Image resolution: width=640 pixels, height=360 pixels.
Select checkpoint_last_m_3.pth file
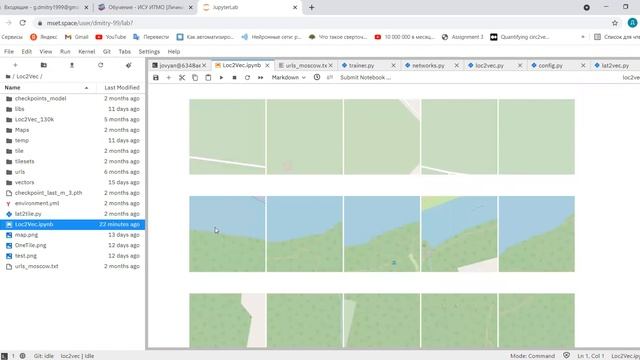[x=73, y=193]
